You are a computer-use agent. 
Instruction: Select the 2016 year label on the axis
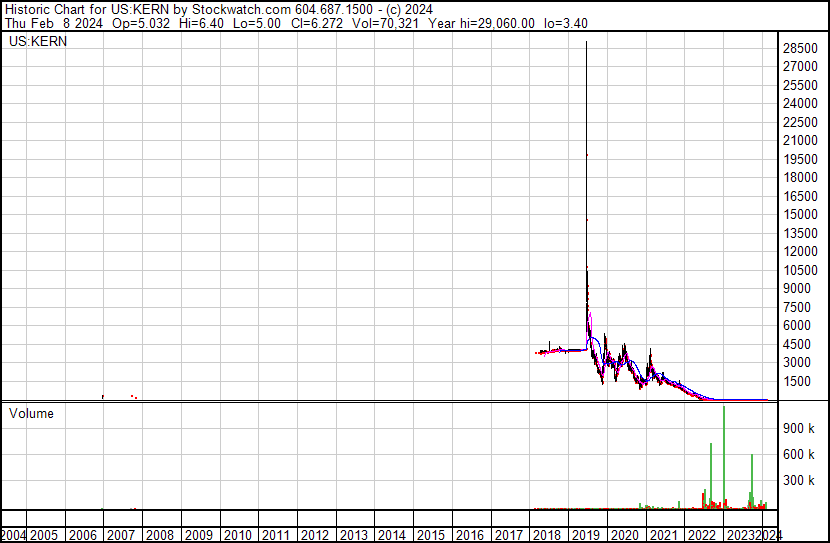(x=470, y=535)
